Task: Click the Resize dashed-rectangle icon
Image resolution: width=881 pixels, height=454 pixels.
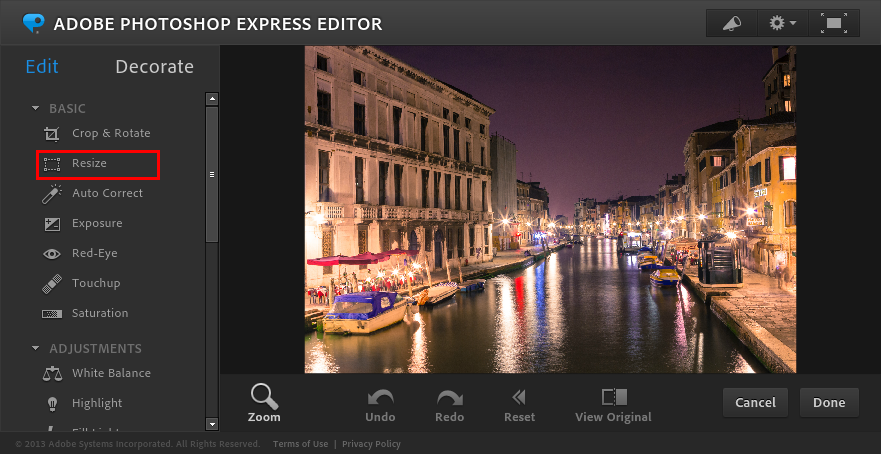Action: 52,164
